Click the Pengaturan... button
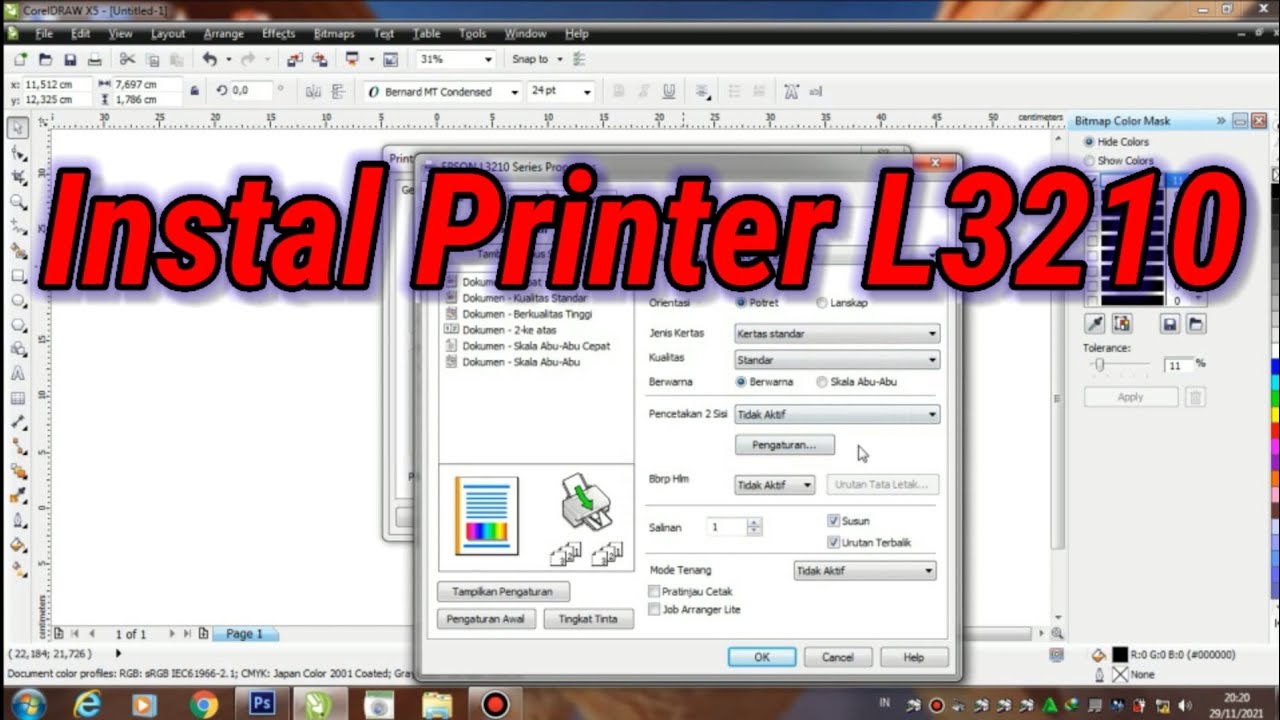 click(785, 445)
